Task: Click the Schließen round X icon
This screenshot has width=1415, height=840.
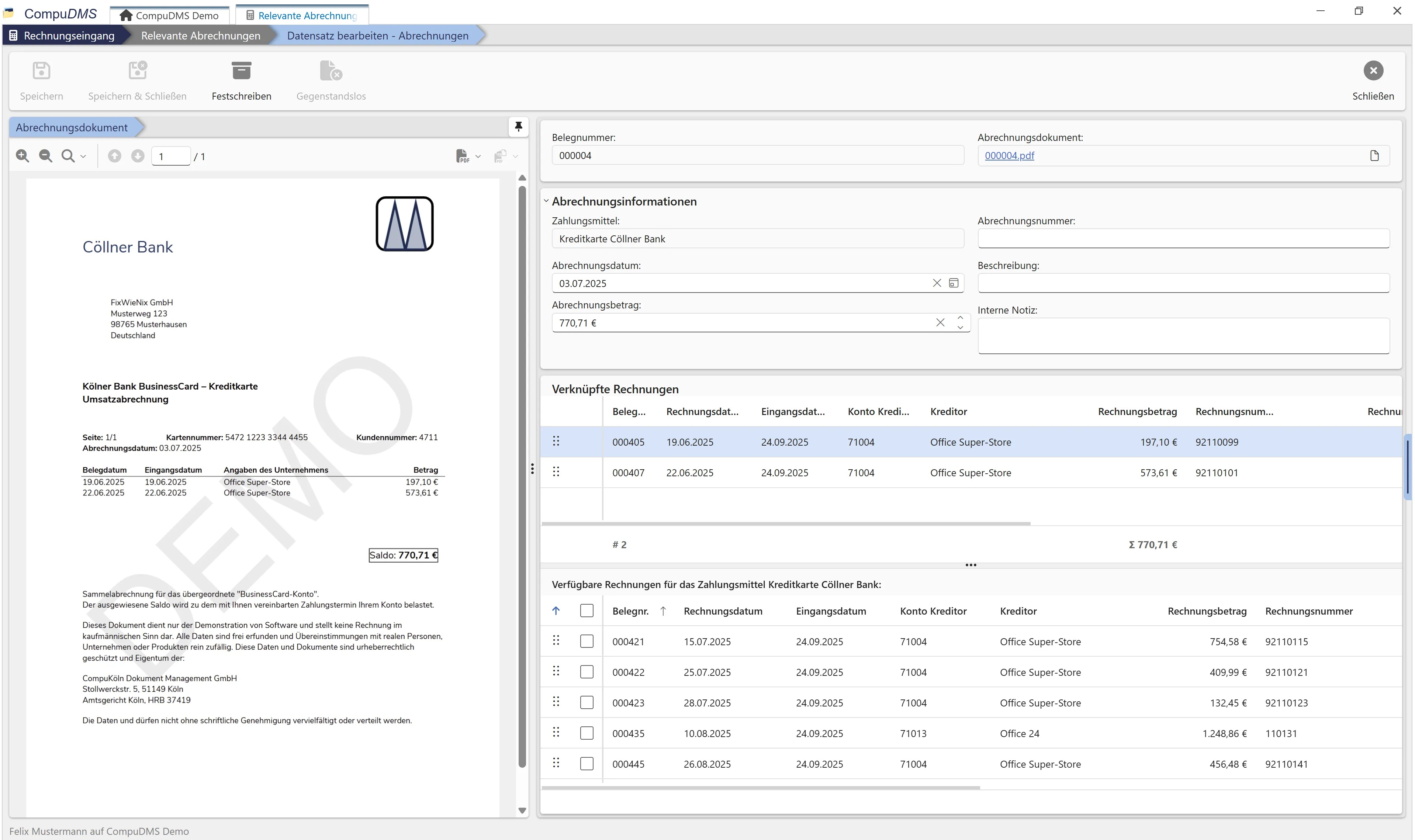Action: pos(1373,71)
